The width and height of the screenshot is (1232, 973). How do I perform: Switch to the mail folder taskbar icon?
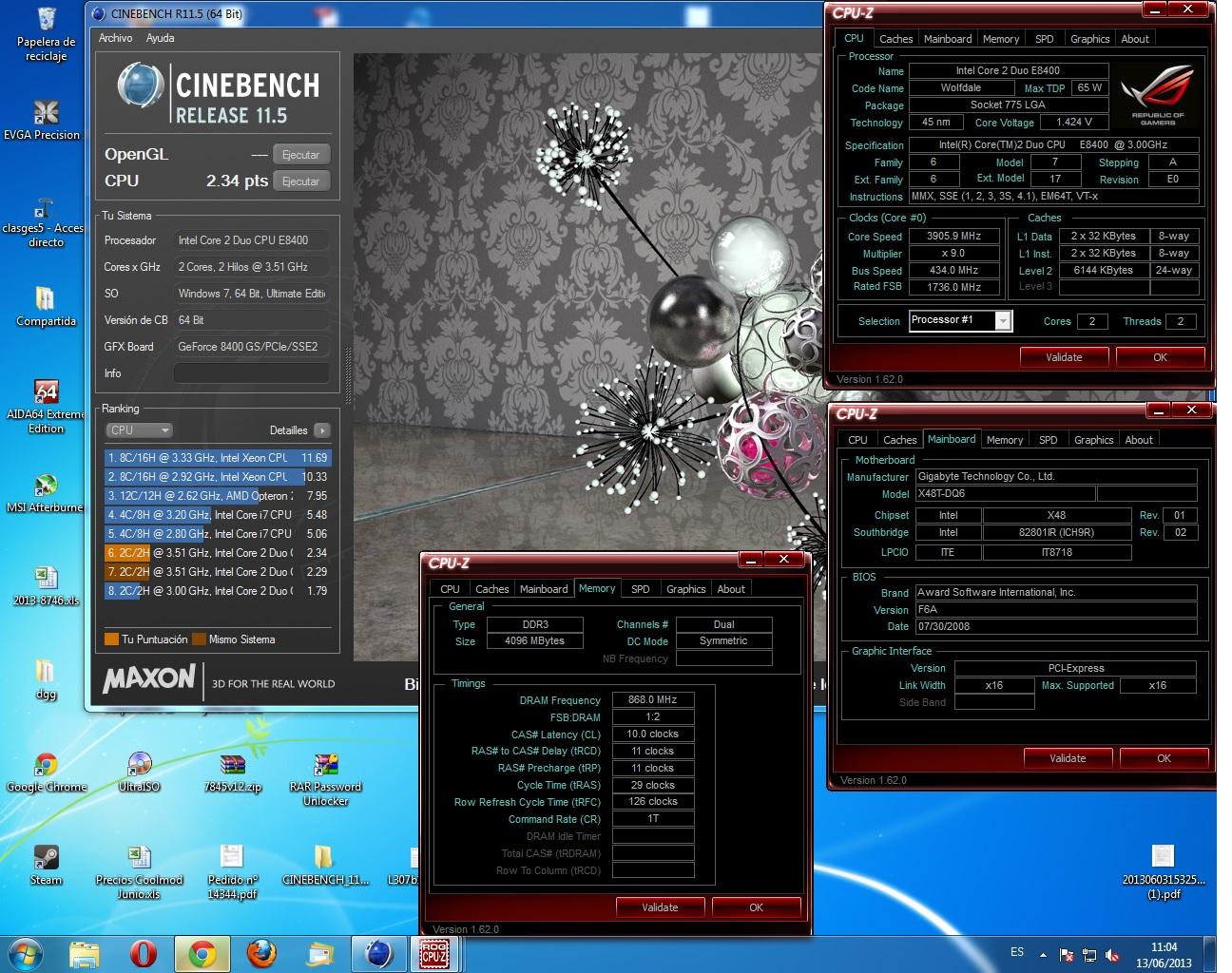click(319, 953)
